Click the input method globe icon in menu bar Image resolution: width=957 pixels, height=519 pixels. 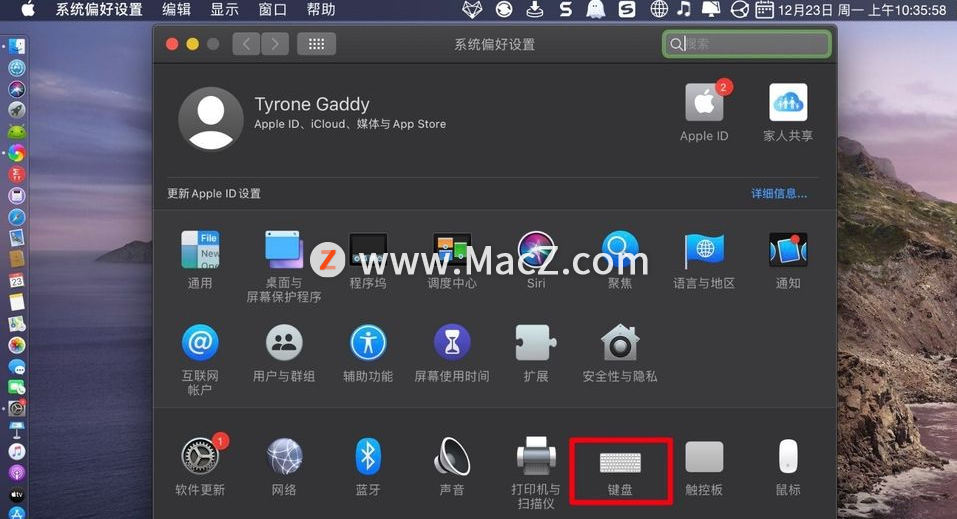coord(659,9)
